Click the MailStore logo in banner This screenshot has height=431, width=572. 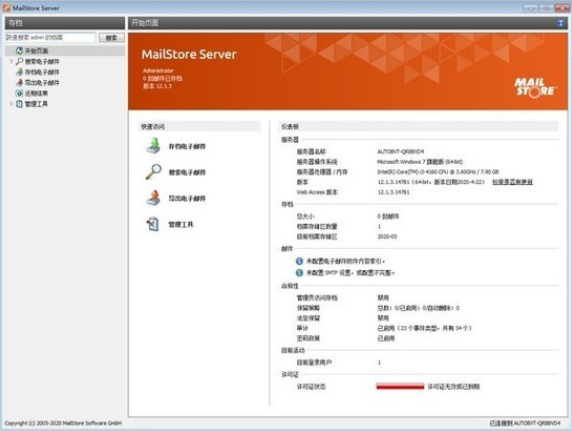(x=535, y=88)
